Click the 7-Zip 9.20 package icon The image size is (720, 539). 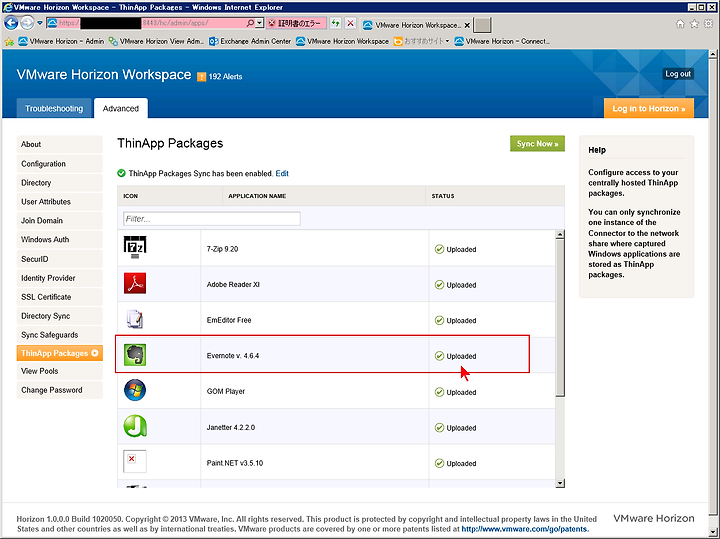pyautogui.click(x=135, y=248)
